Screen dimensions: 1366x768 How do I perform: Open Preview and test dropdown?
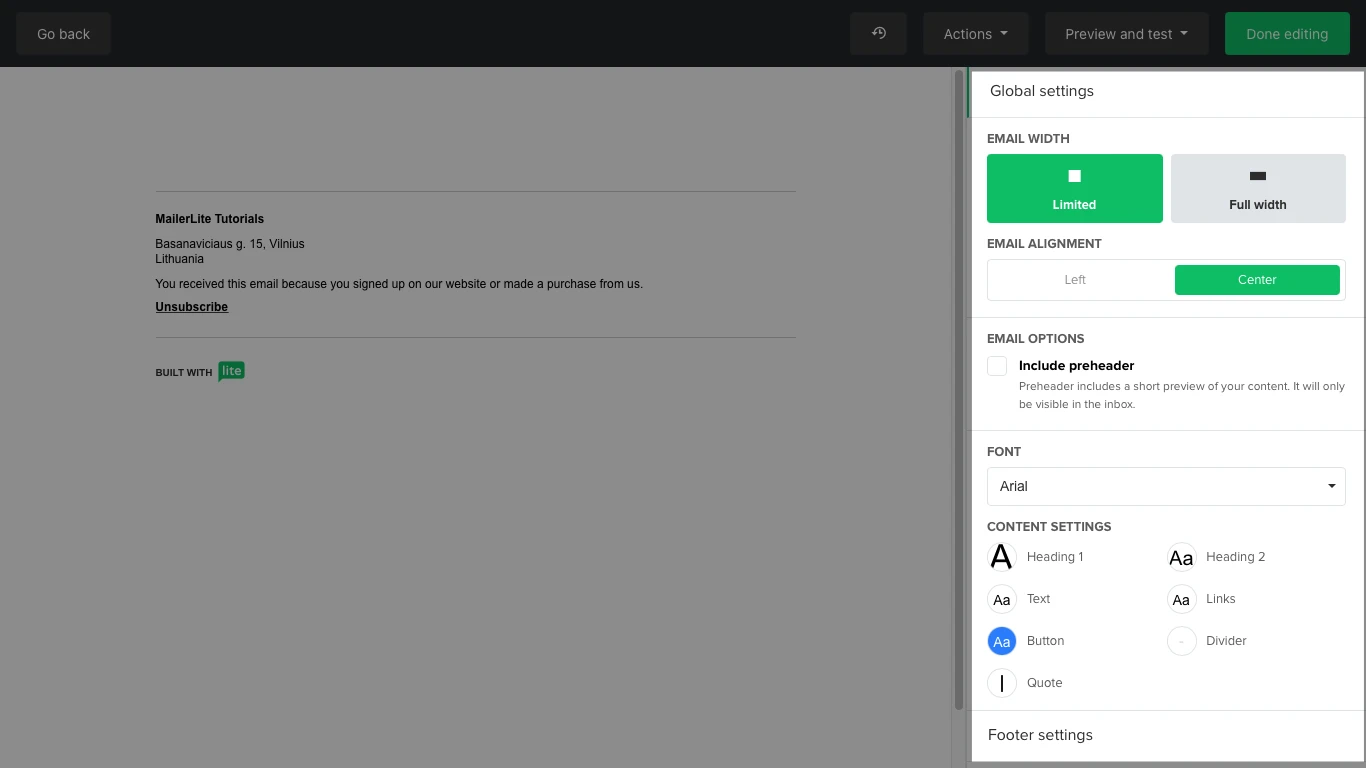(x=1126, y=34)
